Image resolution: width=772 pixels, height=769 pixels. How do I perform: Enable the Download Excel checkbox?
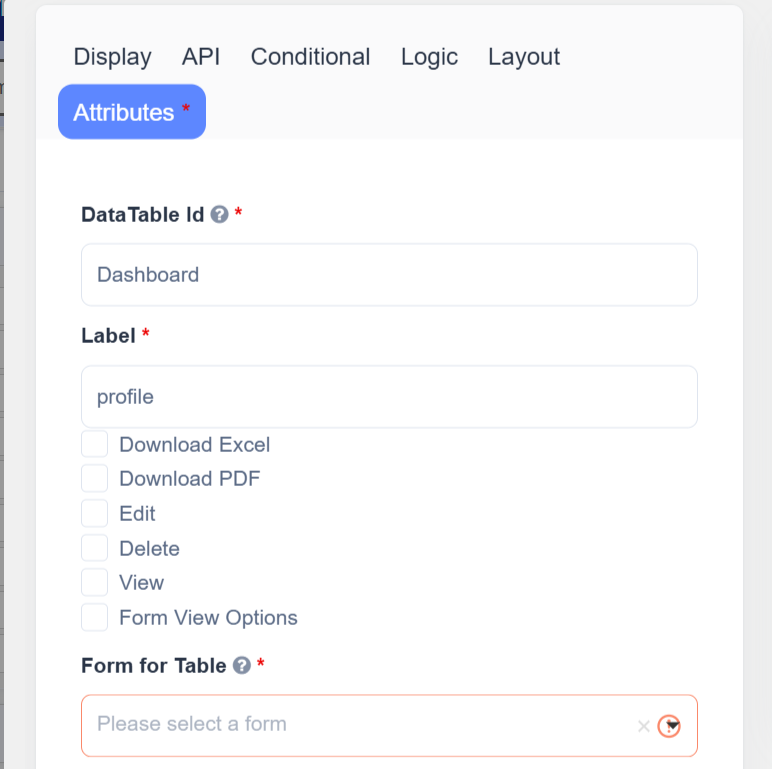95,444
